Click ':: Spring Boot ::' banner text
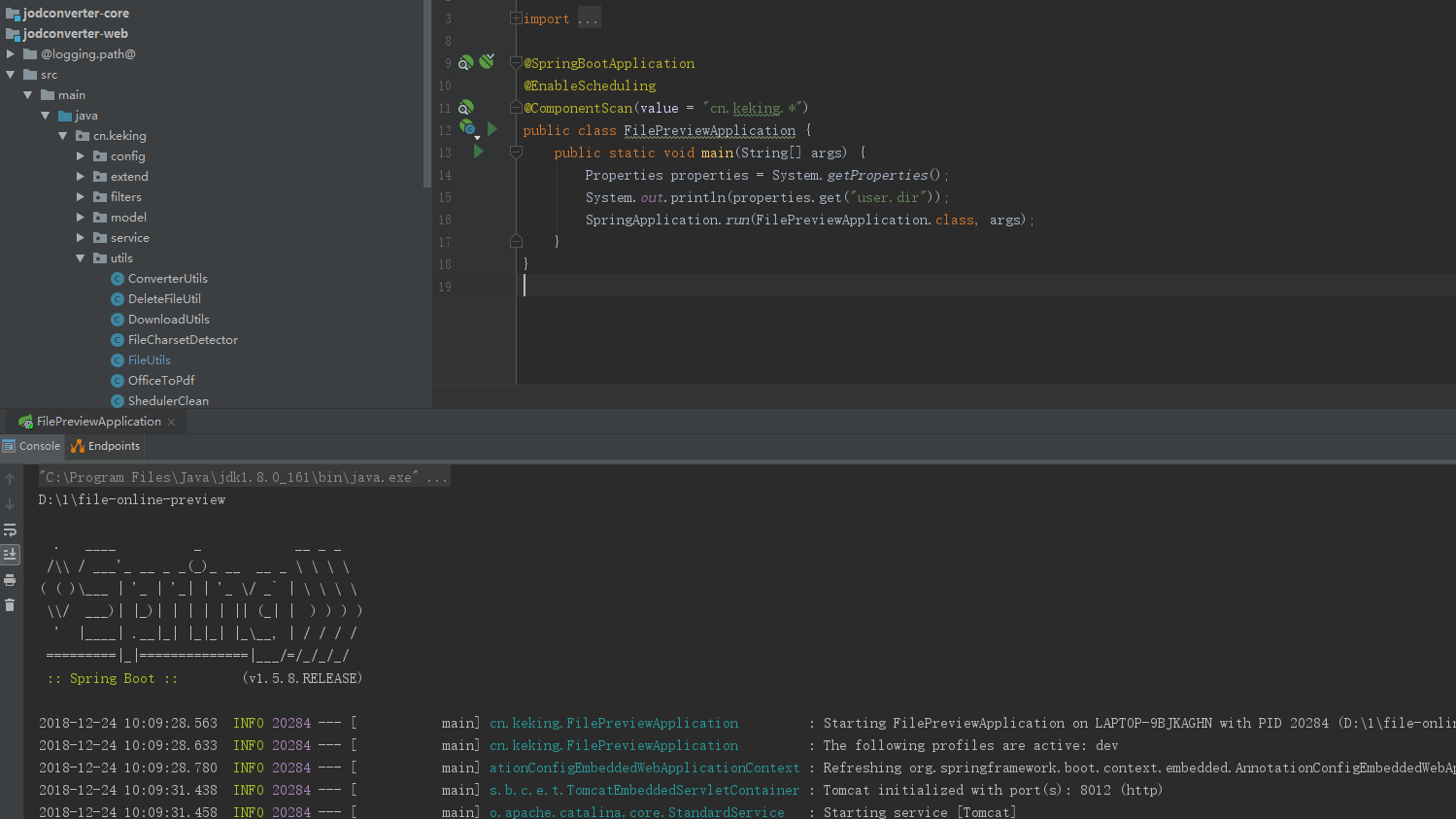 [113, 679]
